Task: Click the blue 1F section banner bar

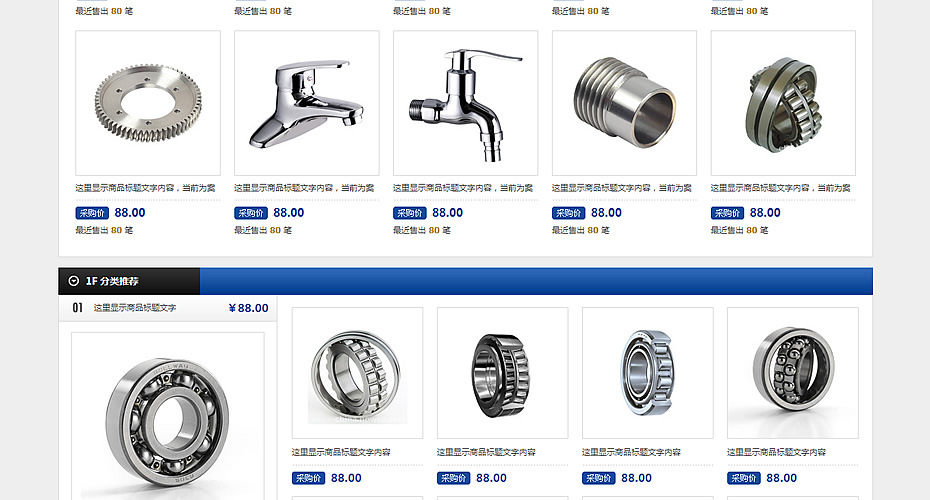Action: click(536, 281)
